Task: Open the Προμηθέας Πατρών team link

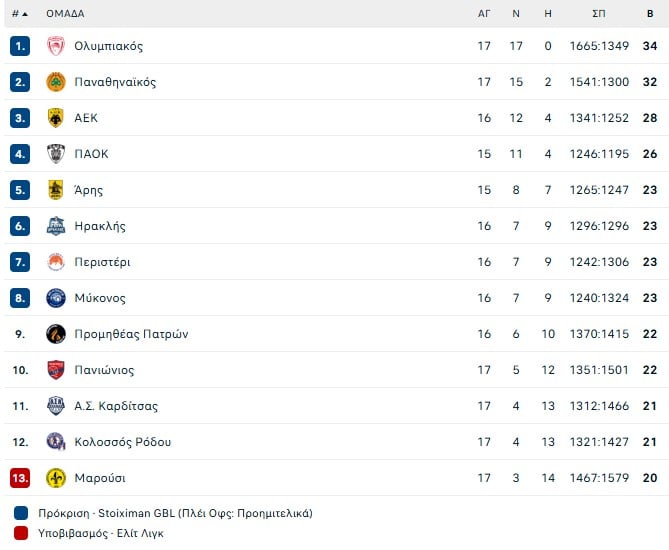Action: (131, 334)
